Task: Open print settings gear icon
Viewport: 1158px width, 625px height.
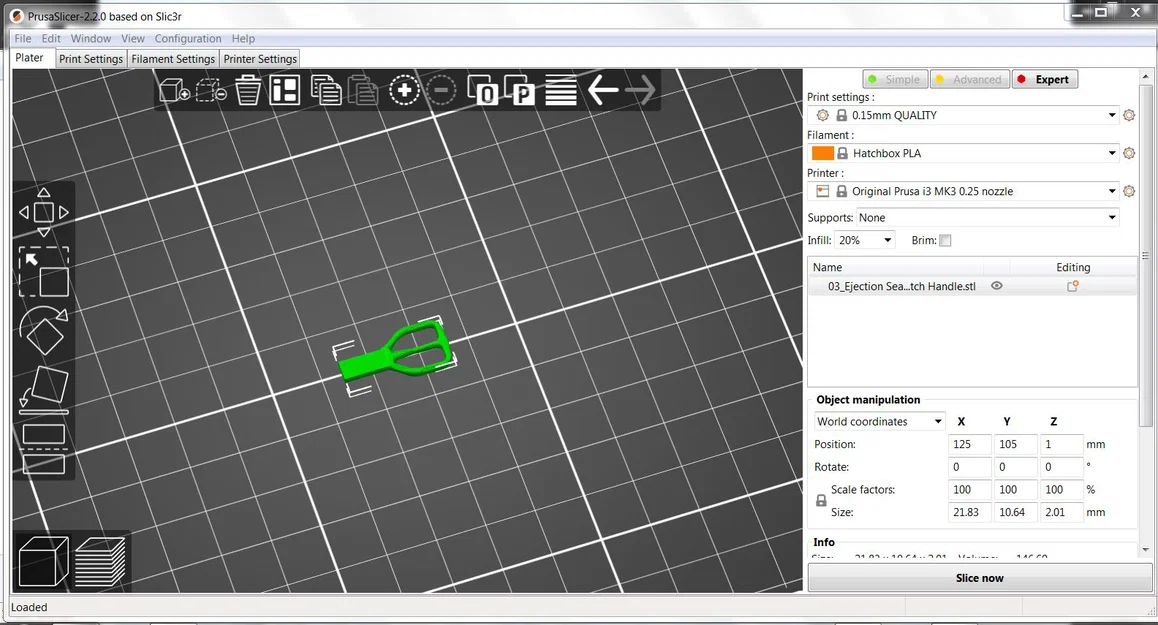Action: click(1128, 115)
